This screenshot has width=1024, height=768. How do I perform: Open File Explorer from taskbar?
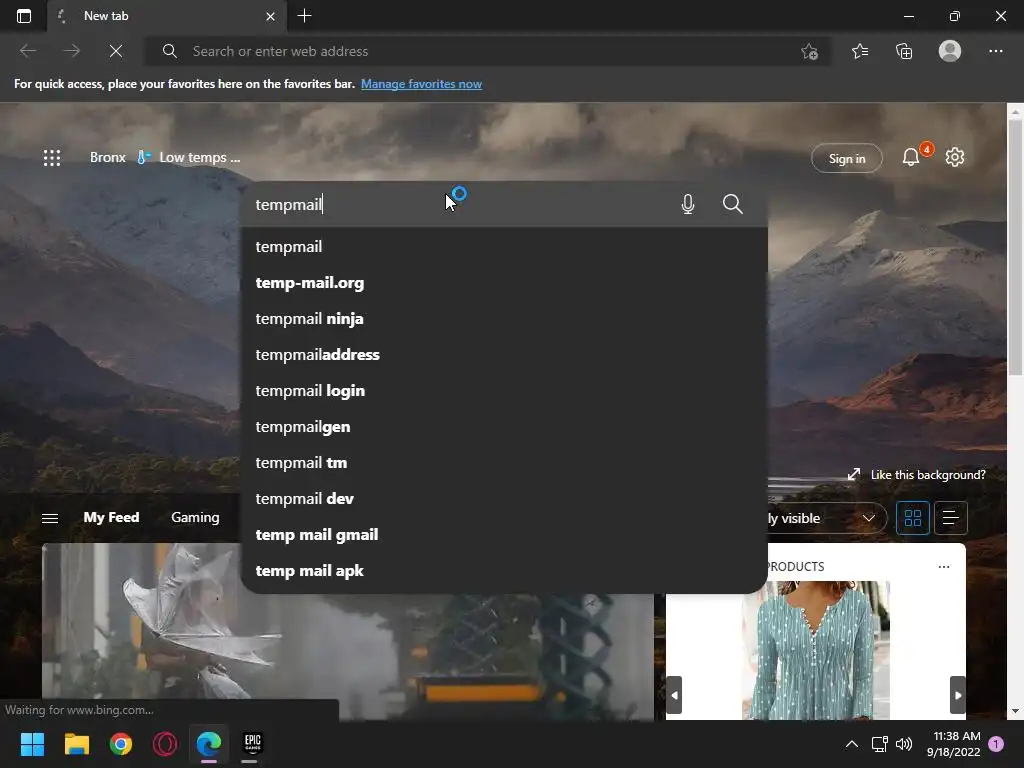76,744
